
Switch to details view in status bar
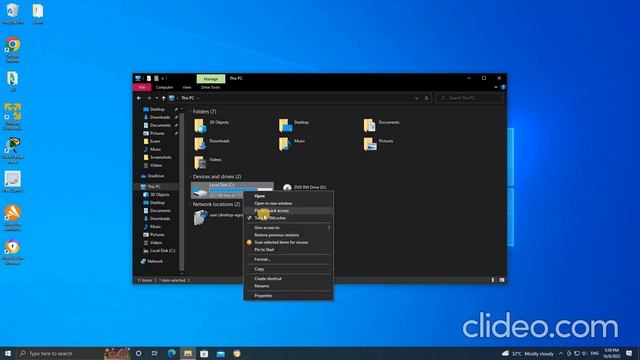coord(493,280)
